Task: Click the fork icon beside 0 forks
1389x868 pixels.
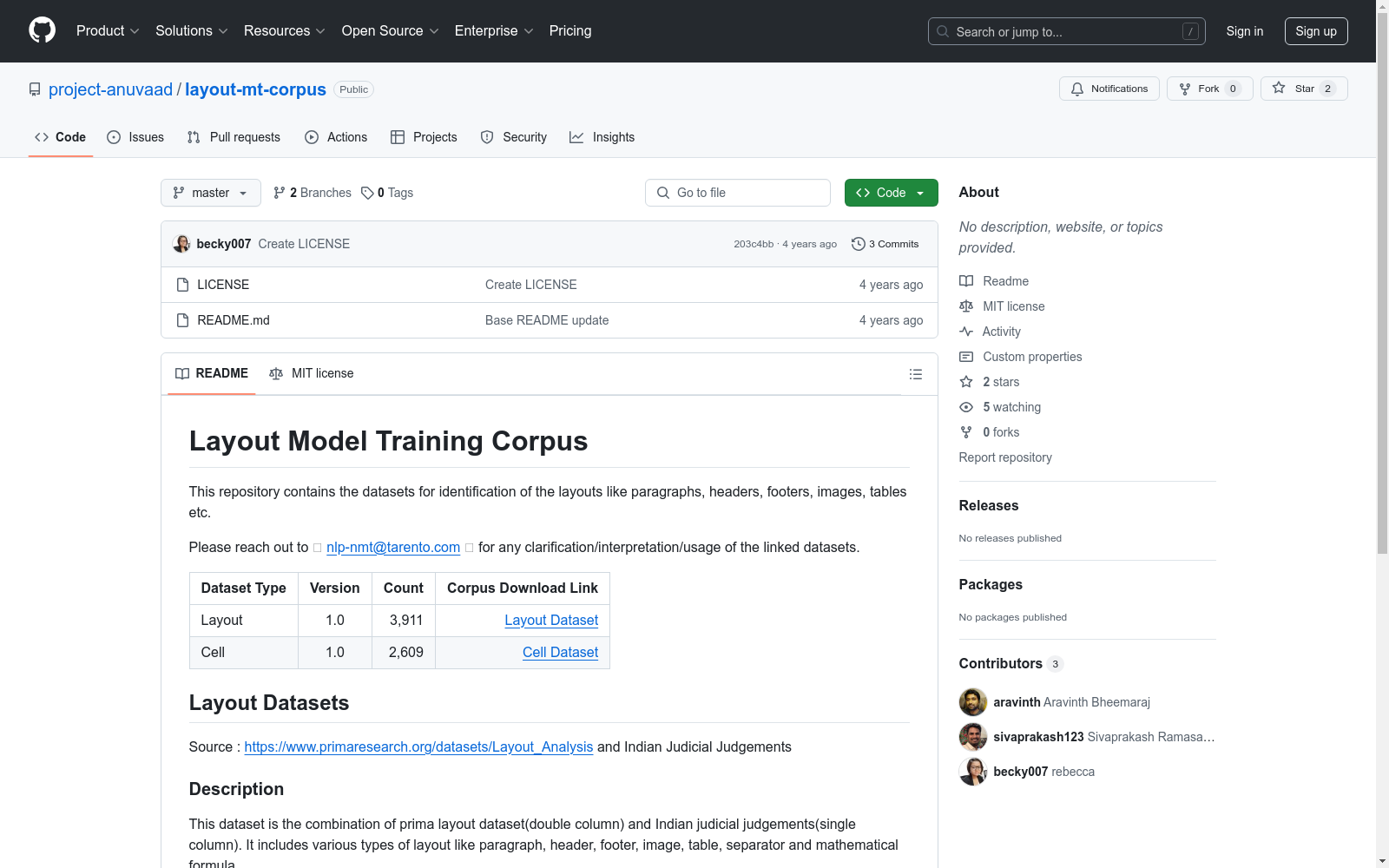Action: click(x=966, y=432)
